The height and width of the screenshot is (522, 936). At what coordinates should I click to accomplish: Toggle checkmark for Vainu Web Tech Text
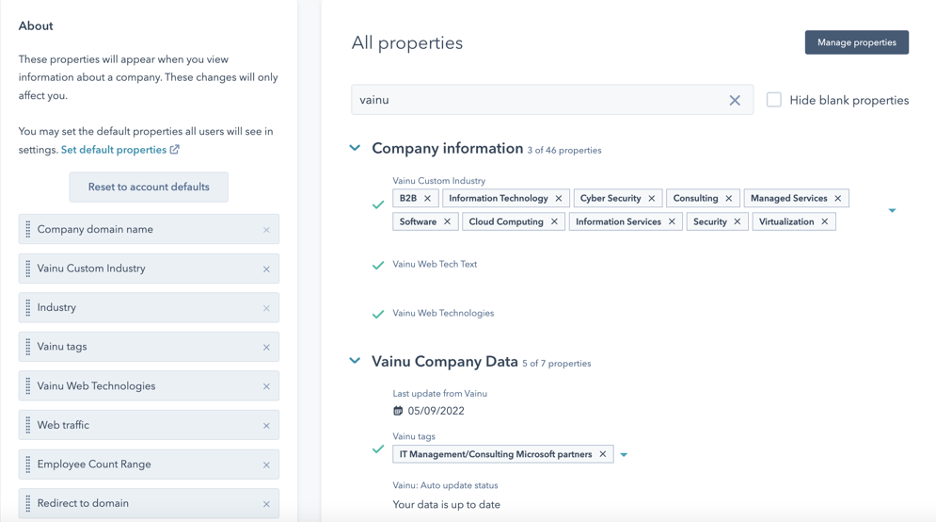(x=378, y=266)
